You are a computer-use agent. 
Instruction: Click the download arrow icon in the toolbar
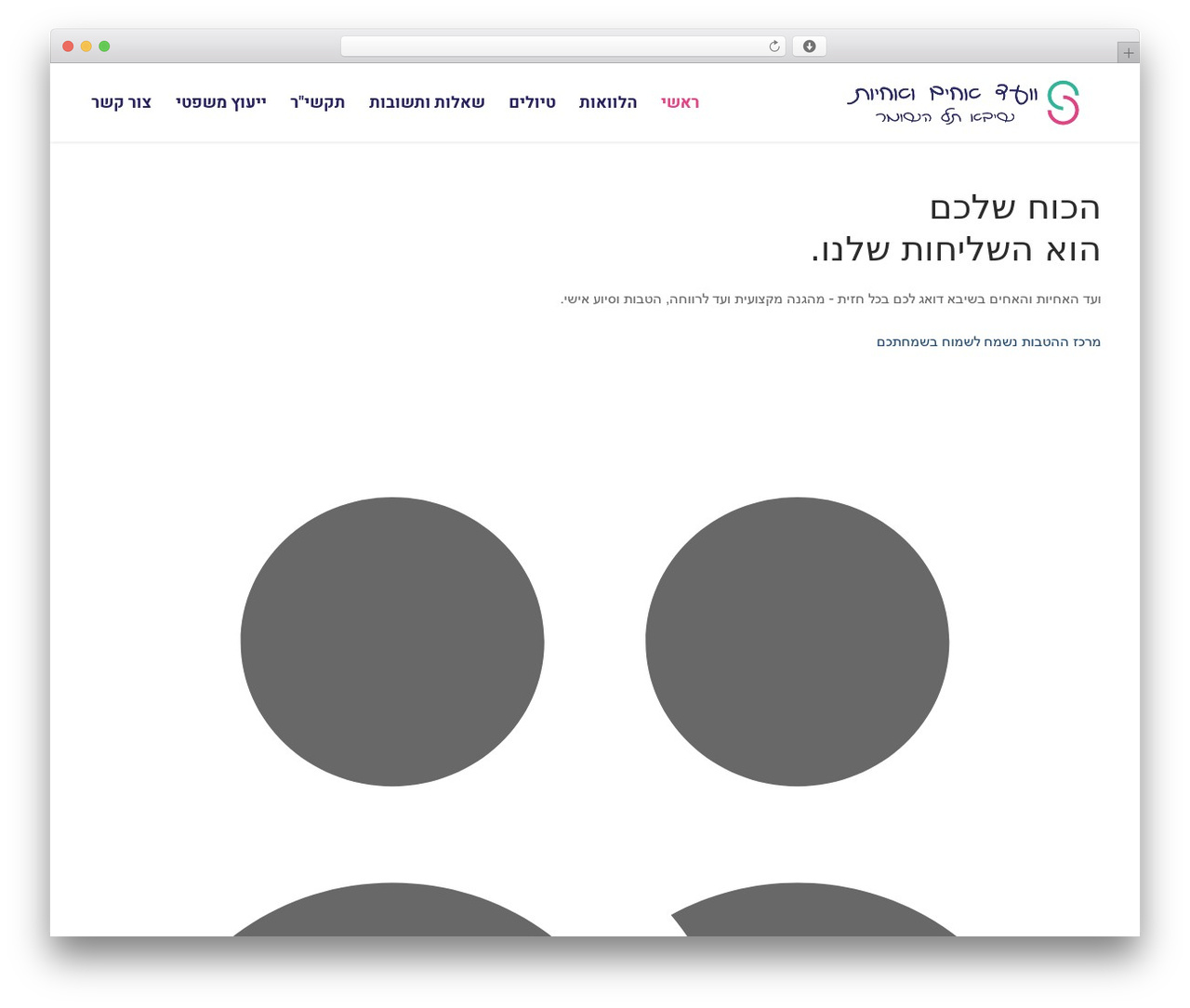coord(809,46)
